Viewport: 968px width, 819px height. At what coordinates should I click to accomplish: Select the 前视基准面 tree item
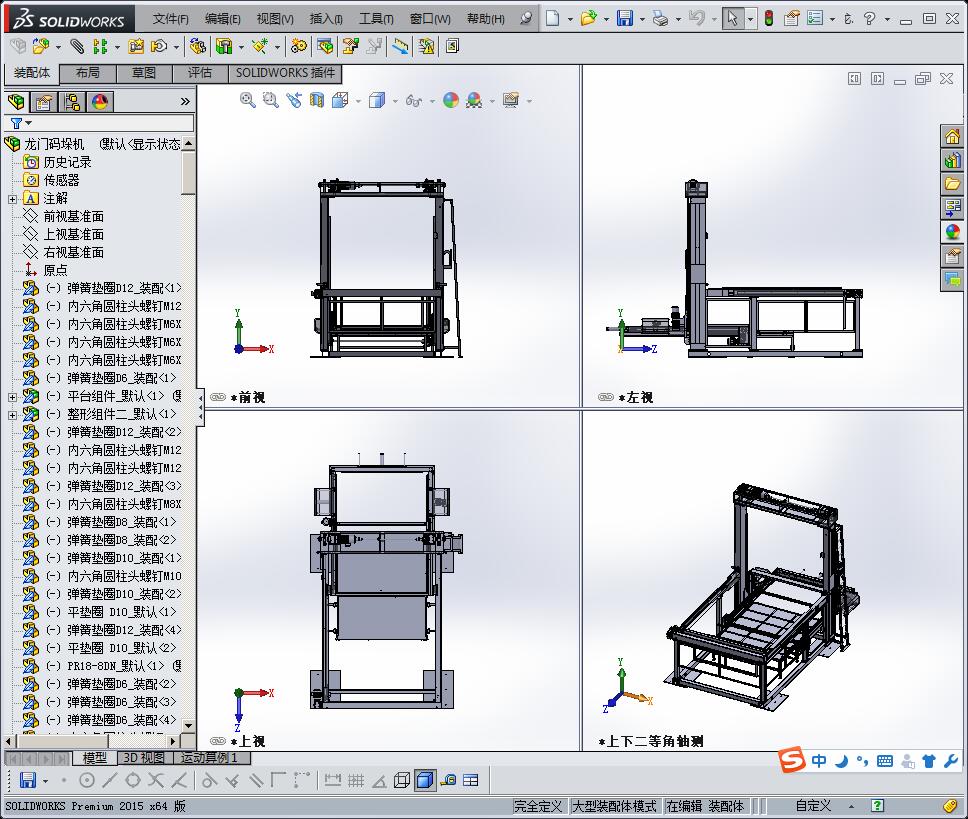coord(73,217)
